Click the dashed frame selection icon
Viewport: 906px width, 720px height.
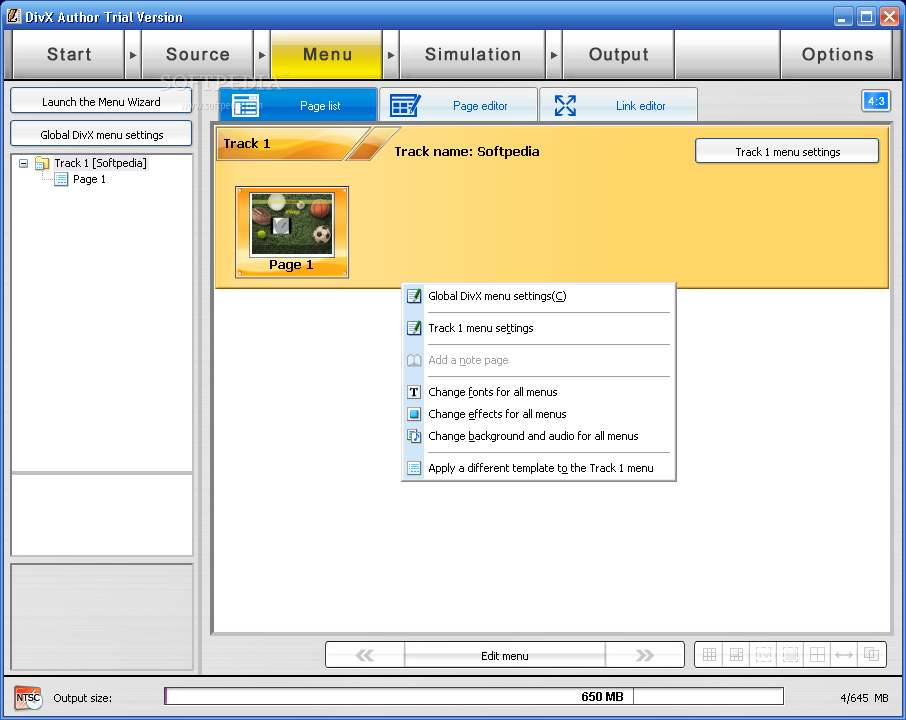coord(790,655)
